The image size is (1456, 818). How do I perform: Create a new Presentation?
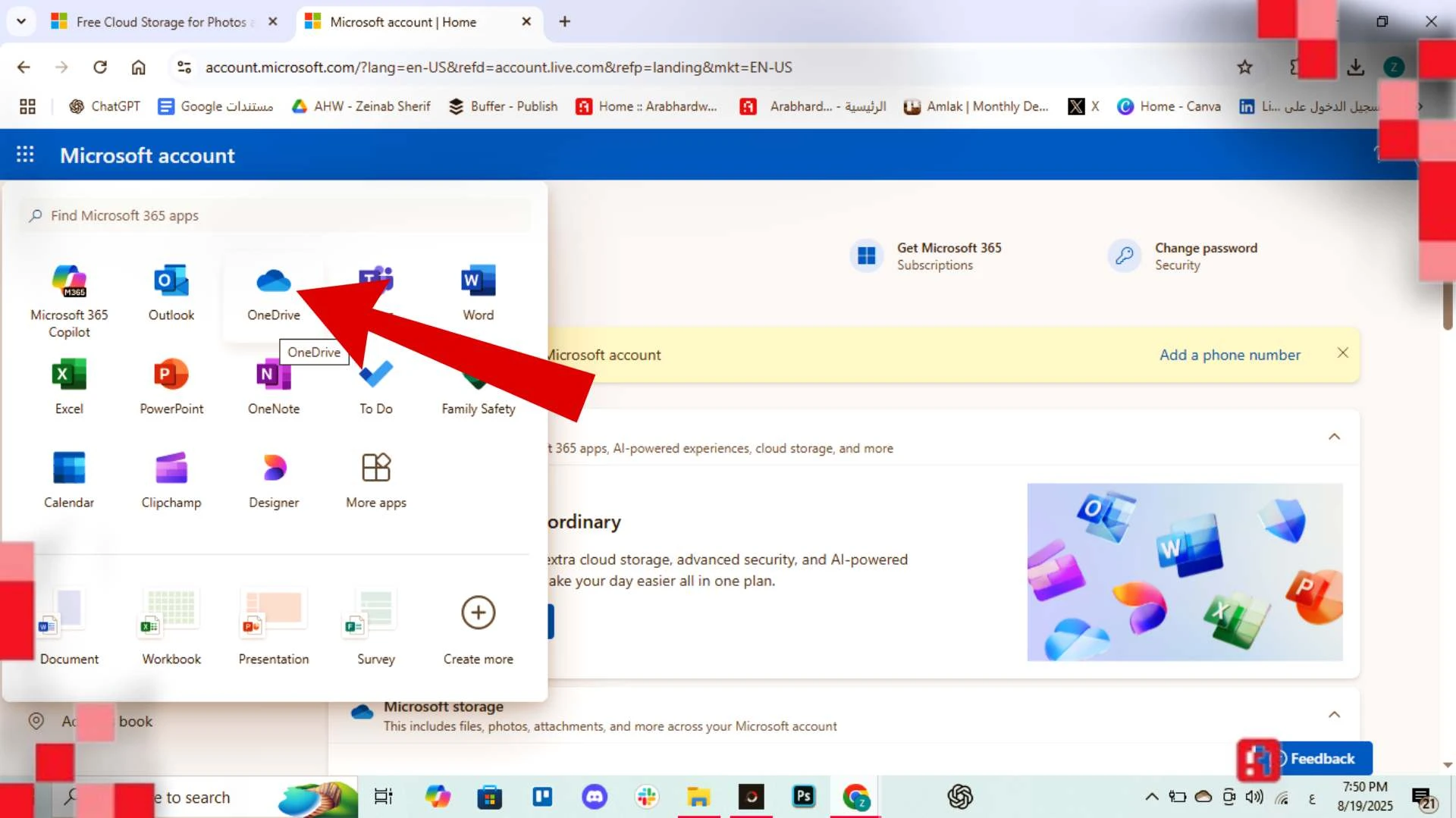pyautogui.click(x=274, y=627)
